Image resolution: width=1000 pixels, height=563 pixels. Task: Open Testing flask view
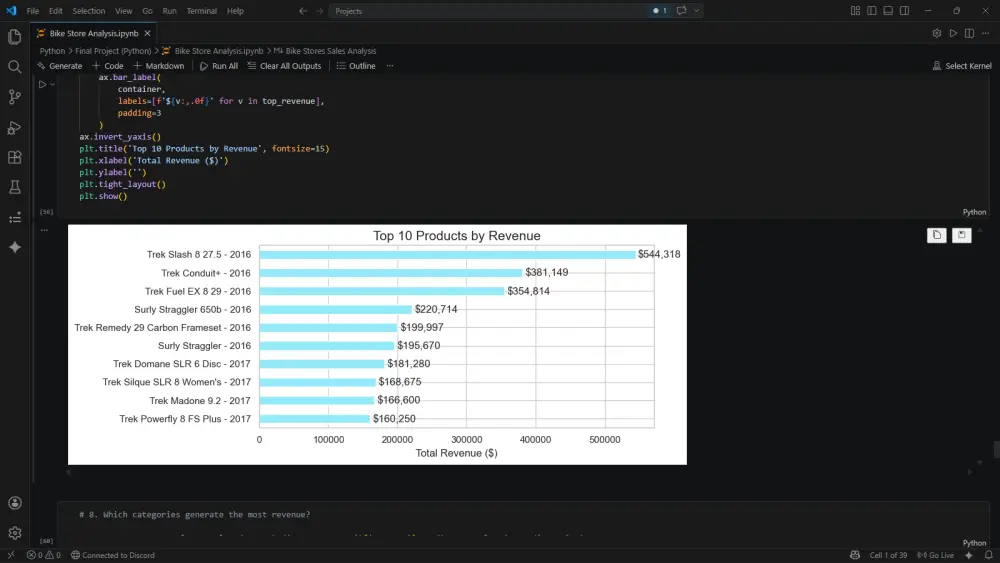[15, 187]
